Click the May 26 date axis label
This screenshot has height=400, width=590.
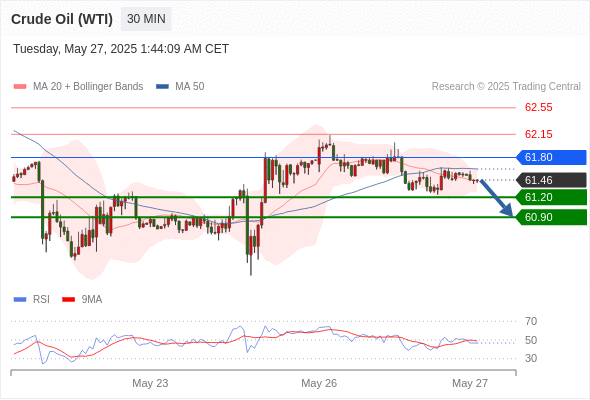click(319, 383)
